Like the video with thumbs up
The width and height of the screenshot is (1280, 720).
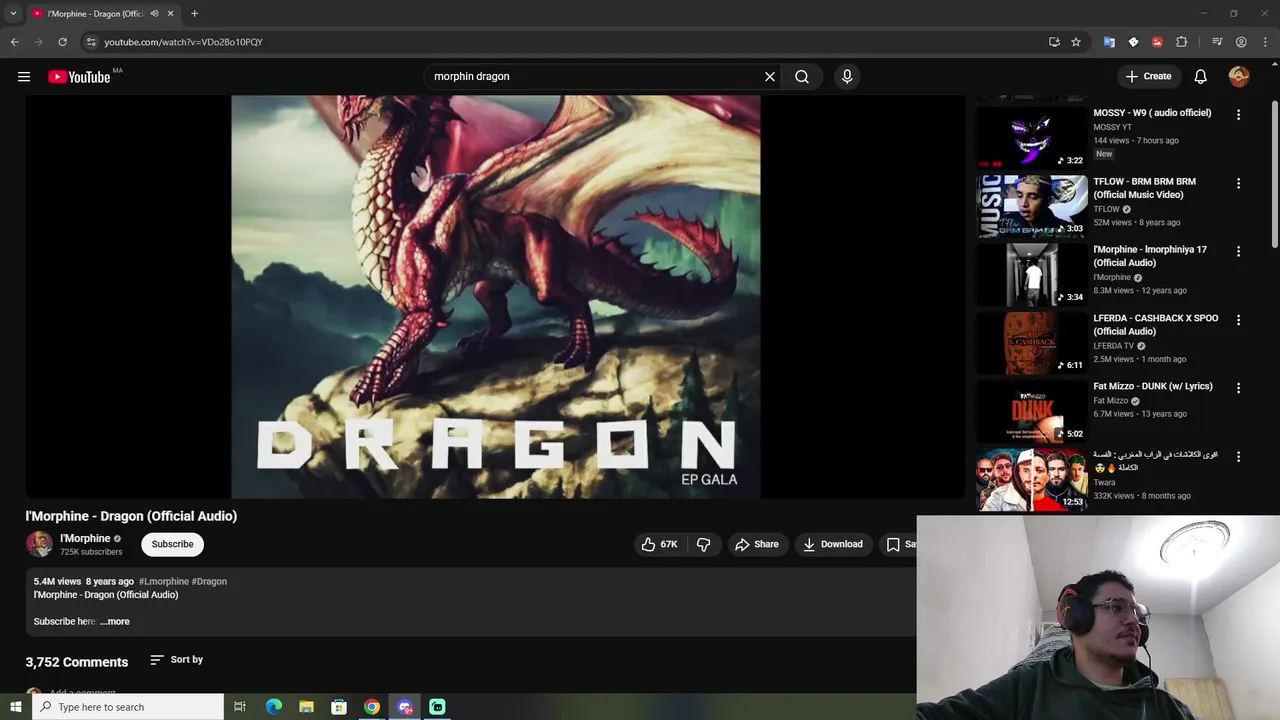point(659,544)
